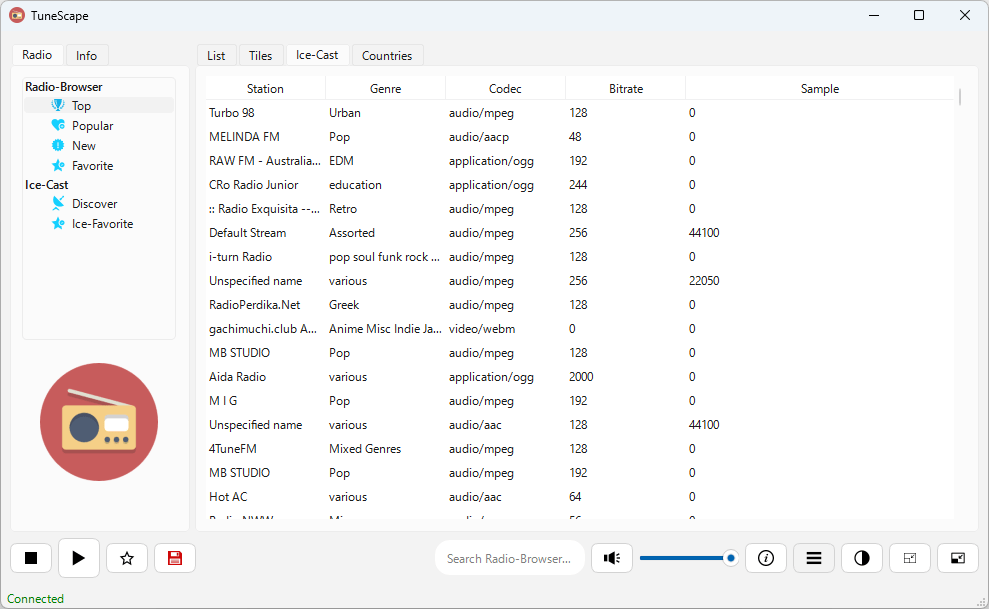
Task: Click the mini-window layout icon
Action: [x=910, y=558]
